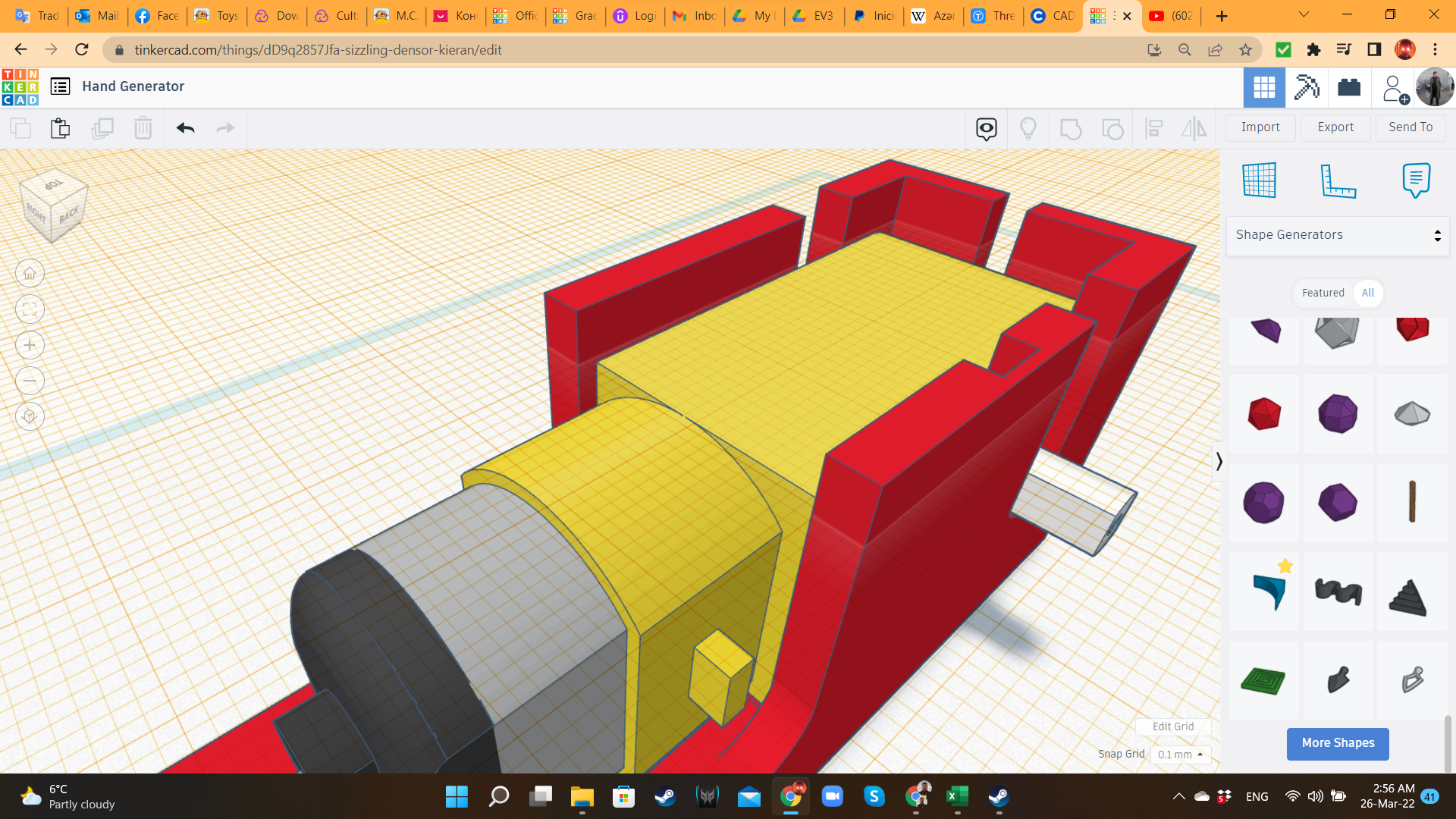Open Excel from the taskbar

click(x=956, y=797)
